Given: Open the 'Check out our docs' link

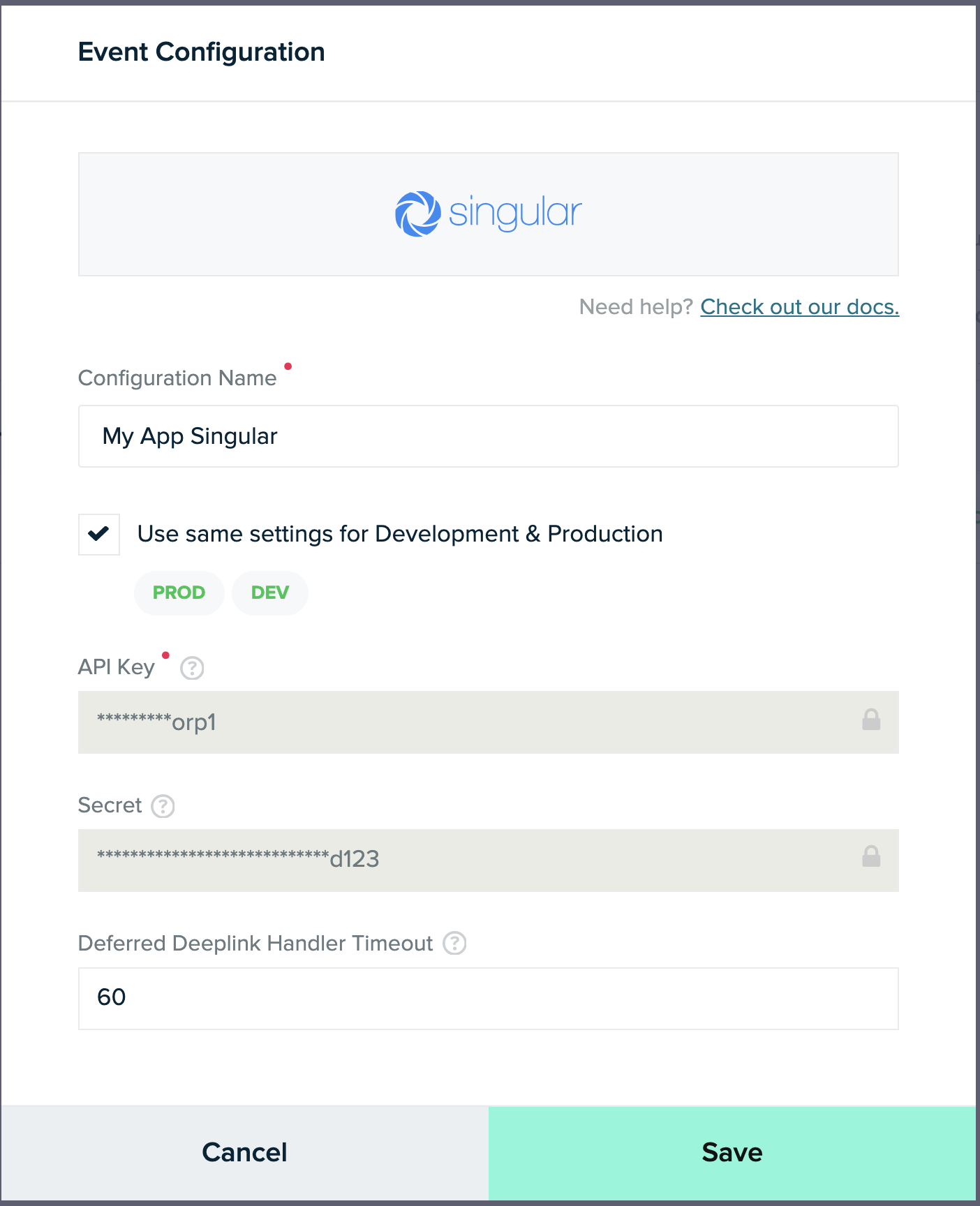Looking at the screenshot, I should coord(799,307).
